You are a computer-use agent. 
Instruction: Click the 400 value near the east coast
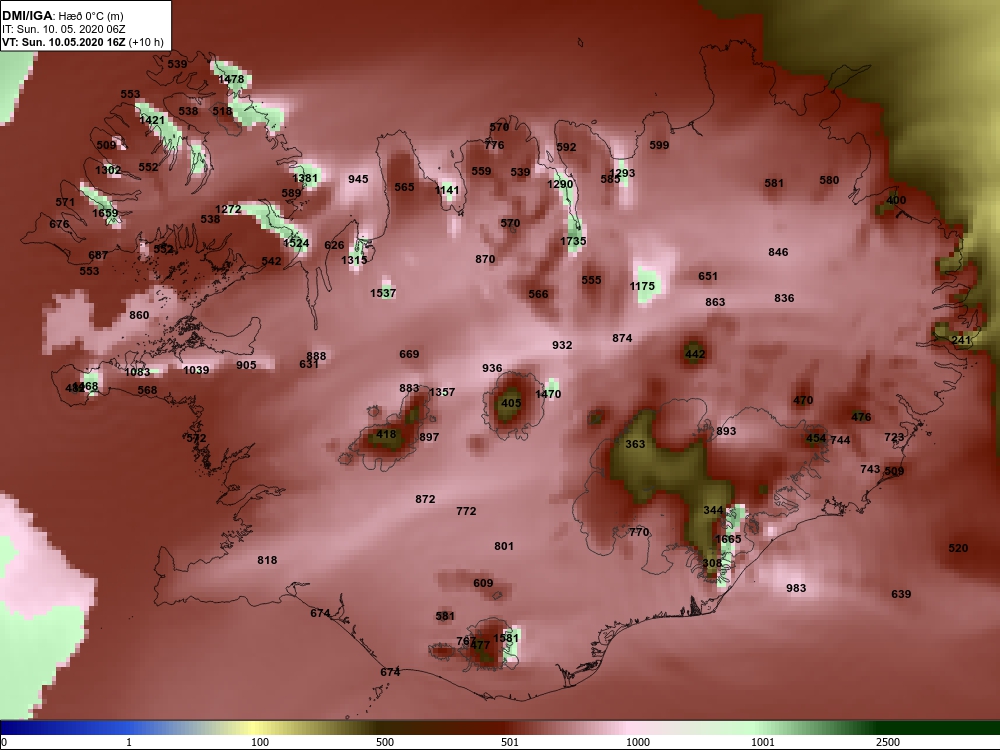coord(896,200)
